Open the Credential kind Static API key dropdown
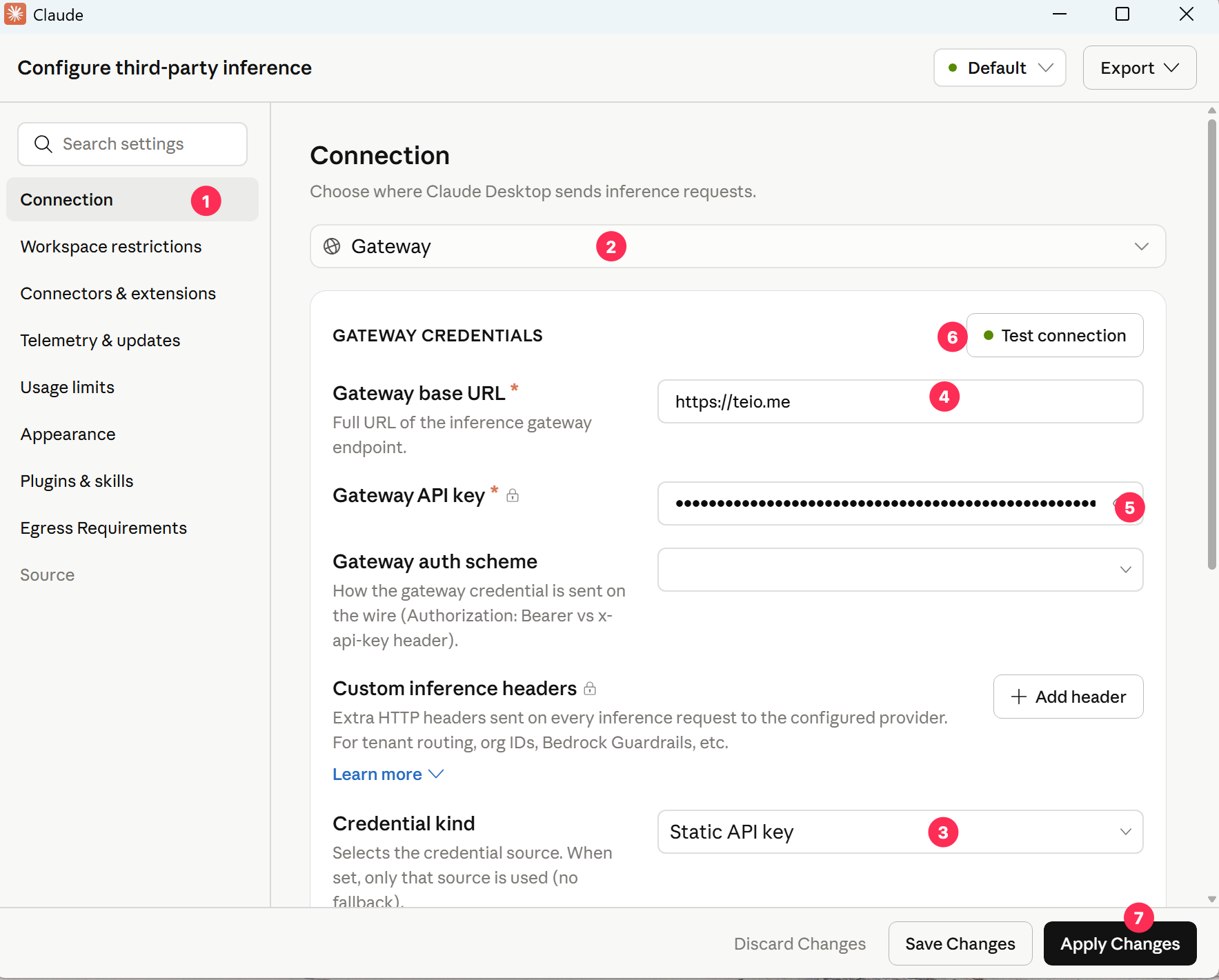 pyautogui.click(x=900, y=832)
